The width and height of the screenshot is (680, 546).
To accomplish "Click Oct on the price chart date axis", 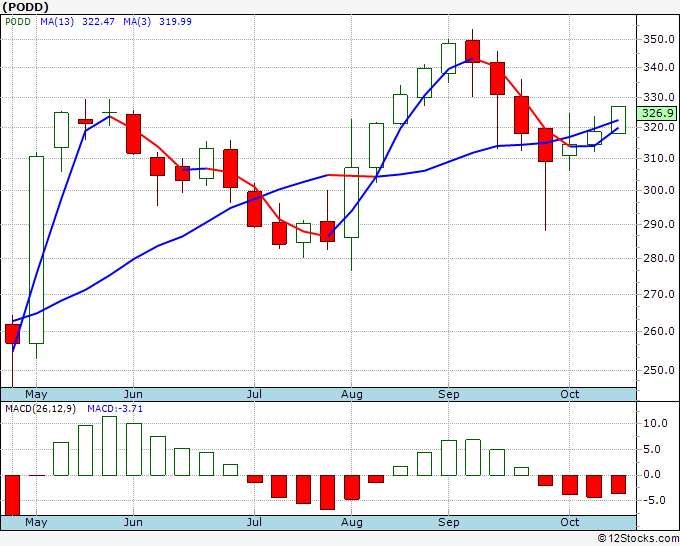I will (x=569, y=394).
